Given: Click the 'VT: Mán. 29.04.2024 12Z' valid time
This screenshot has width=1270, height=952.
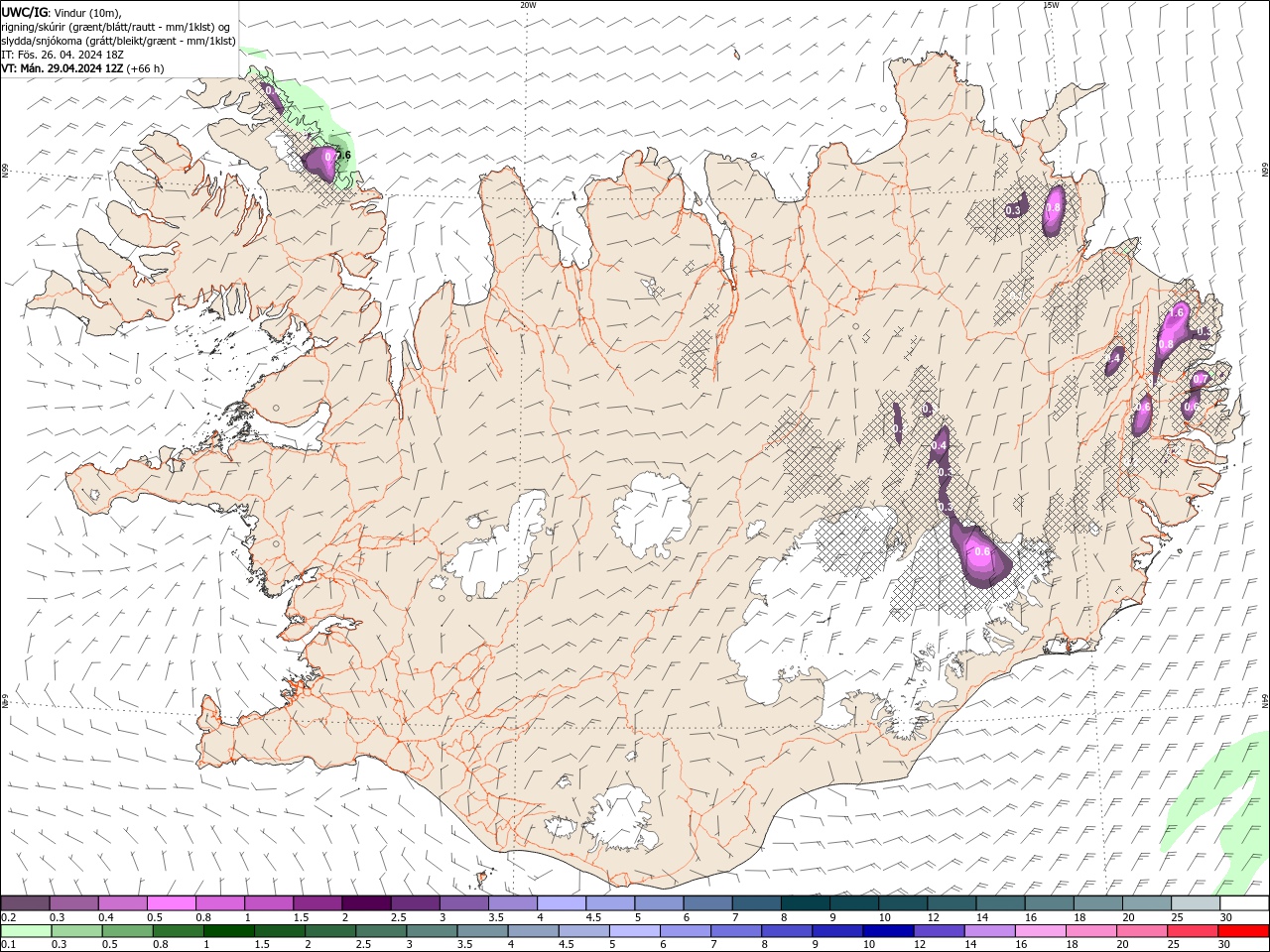Looking at the screenshot, I should tap(63, 68).
